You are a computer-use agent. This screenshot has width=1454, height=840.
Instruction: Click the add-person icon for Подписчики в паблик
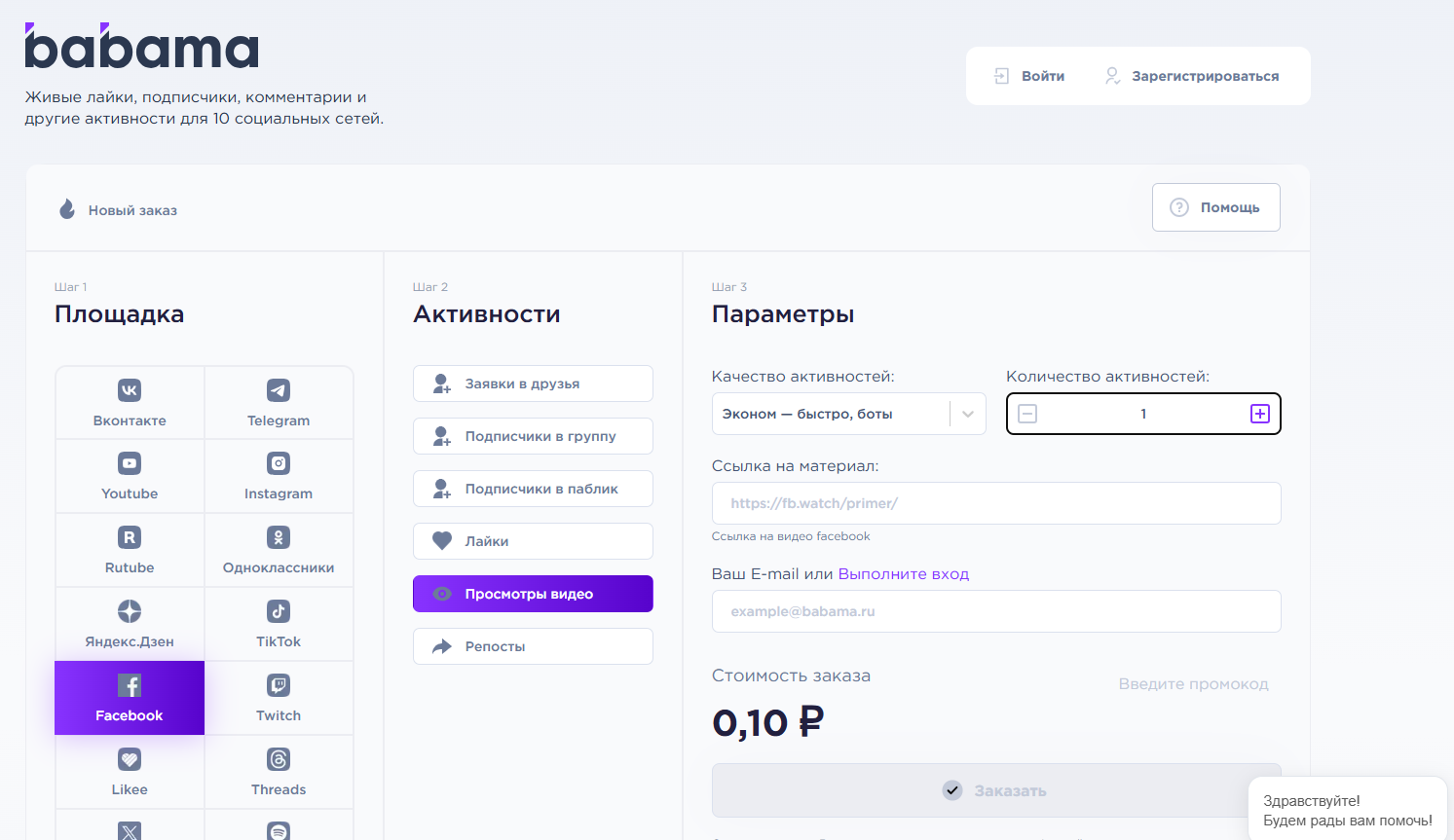[x=442, y=489]
